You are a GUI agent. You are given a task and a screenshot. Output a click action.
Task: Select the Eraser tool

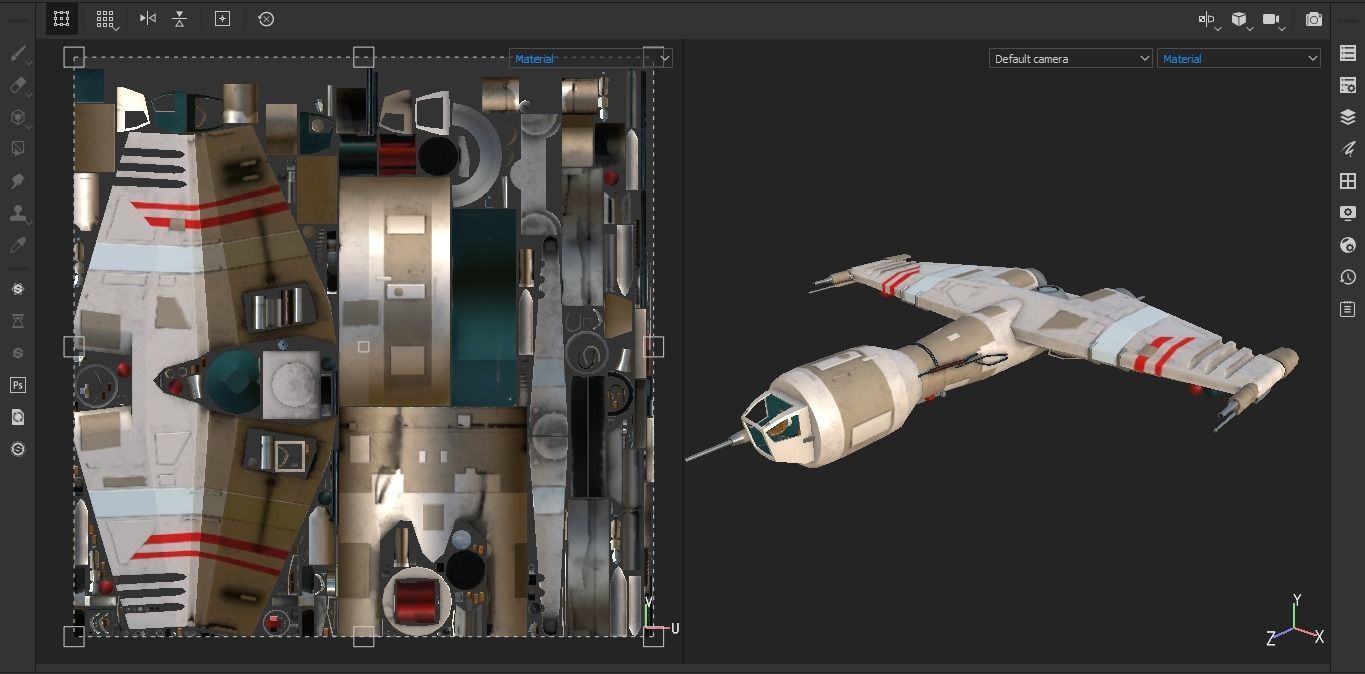click(17, 86)
